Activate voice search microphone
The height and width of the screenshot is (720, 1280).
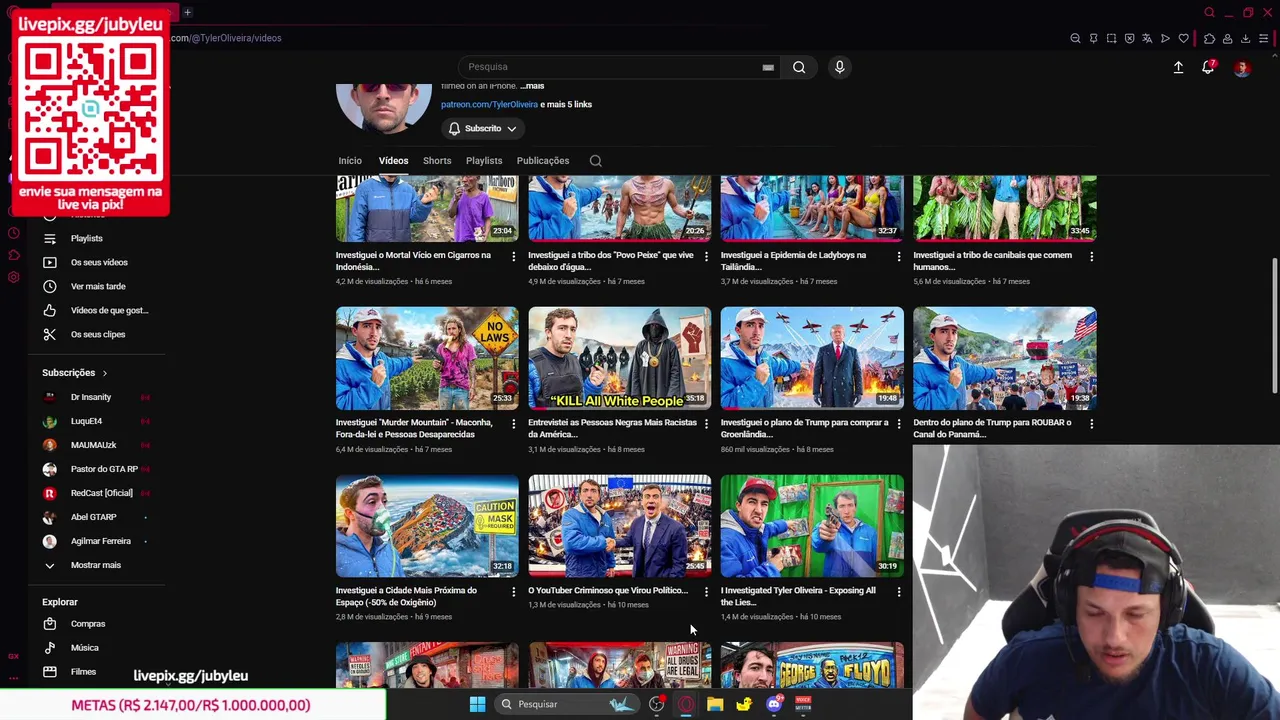pyautogui.click(x=839, y=67)
